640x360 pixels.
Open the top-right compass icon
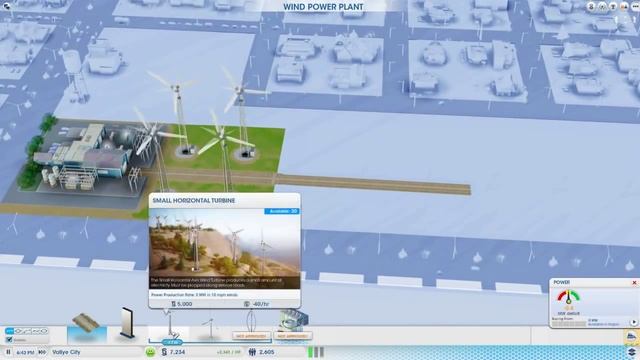point(602,7)
